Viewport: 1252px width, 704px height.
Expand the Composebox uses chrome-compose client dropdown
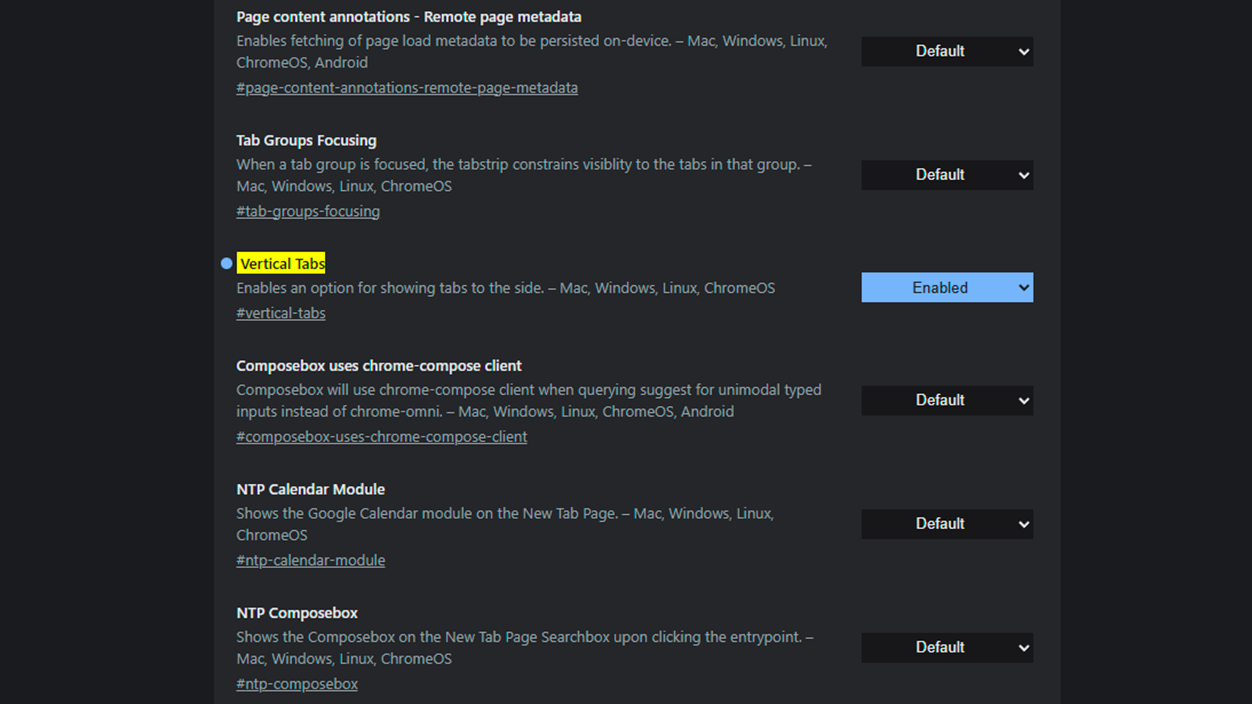(946, 400)
